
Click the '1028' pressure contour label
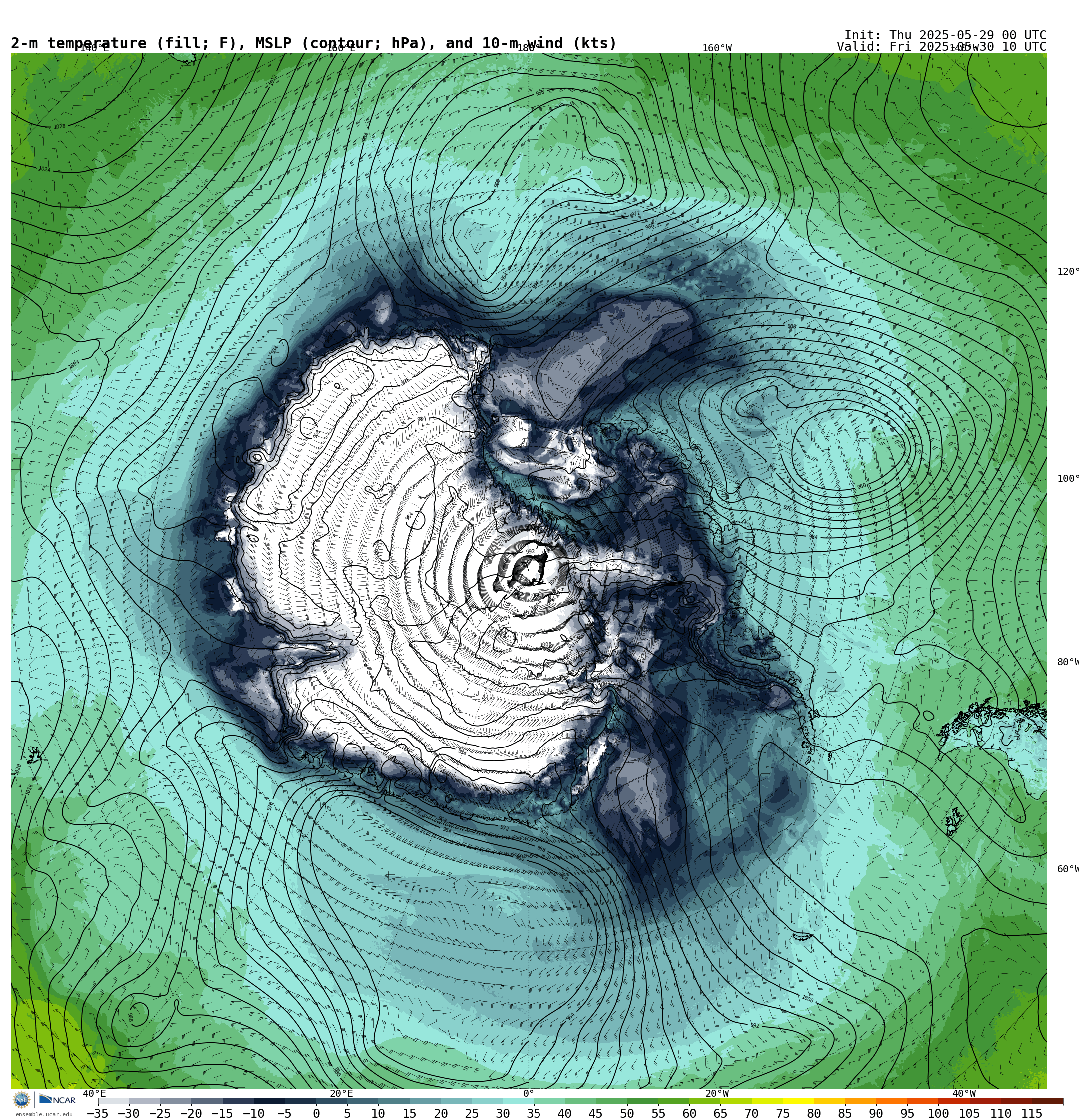tap(59, 127)
